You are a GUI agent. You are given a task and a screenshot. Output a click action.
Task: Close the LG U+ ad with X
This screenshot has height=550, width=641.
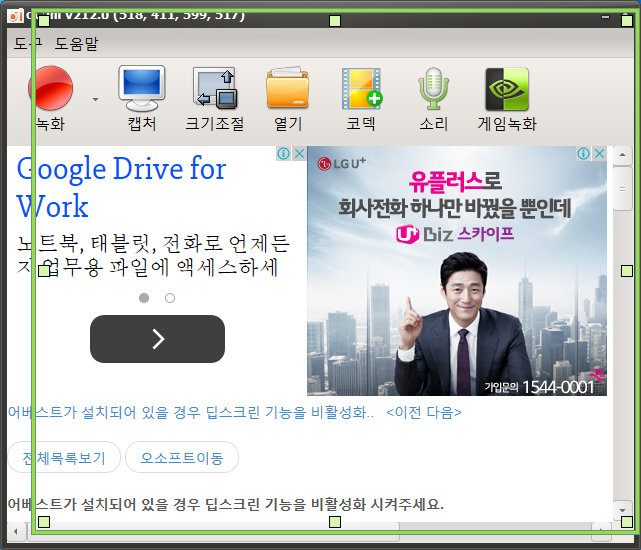point(600,154)
